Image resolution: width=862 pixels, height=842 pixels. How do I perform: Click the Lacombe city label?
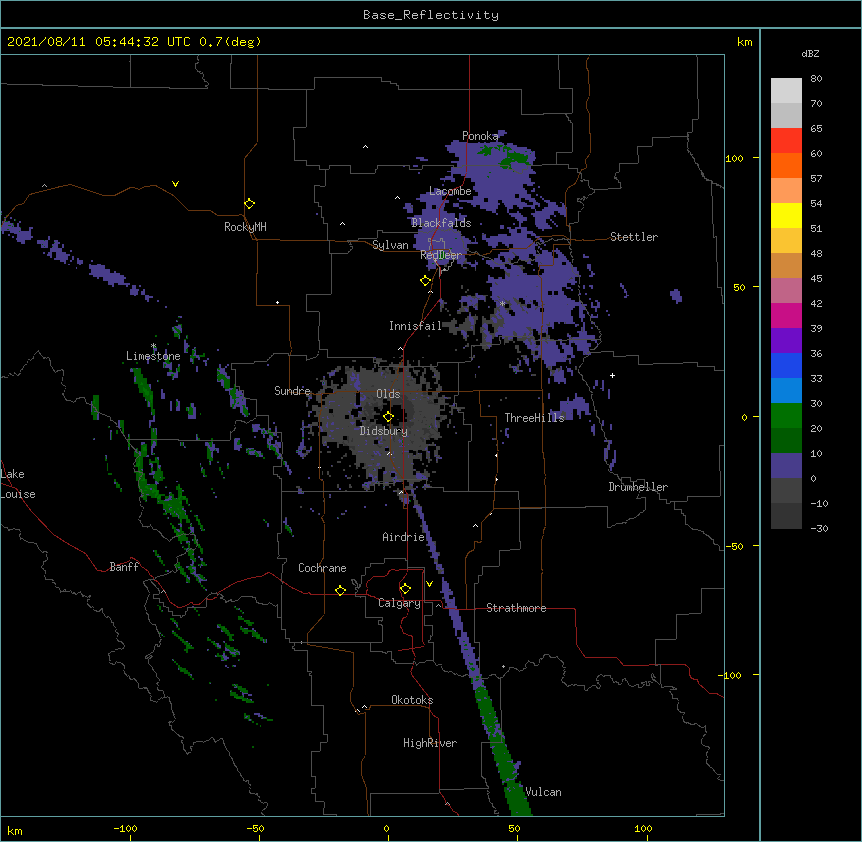click(x=450, y=191)
